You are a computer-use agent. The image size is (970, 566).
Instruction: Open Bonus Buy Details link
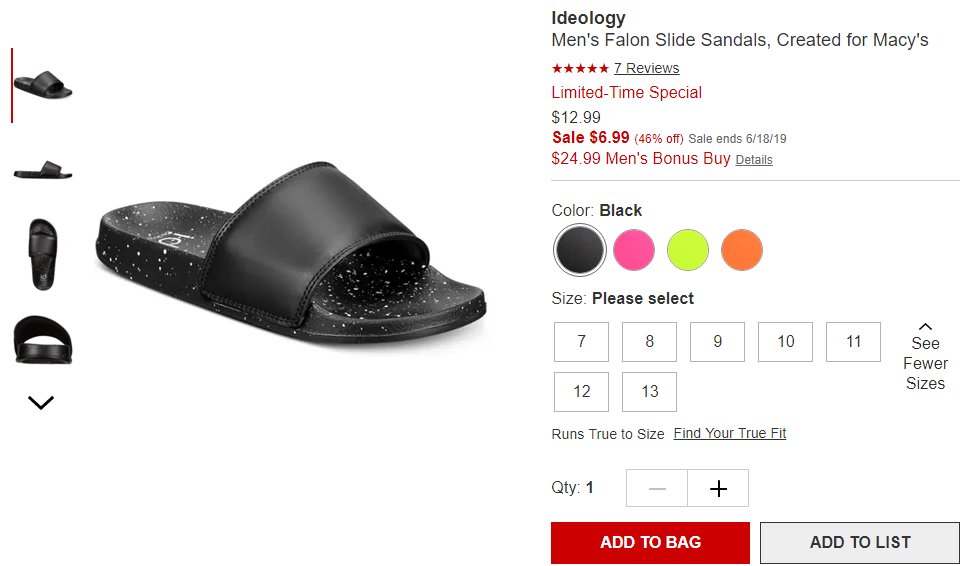pyautogui.click(x=754, y=160)
